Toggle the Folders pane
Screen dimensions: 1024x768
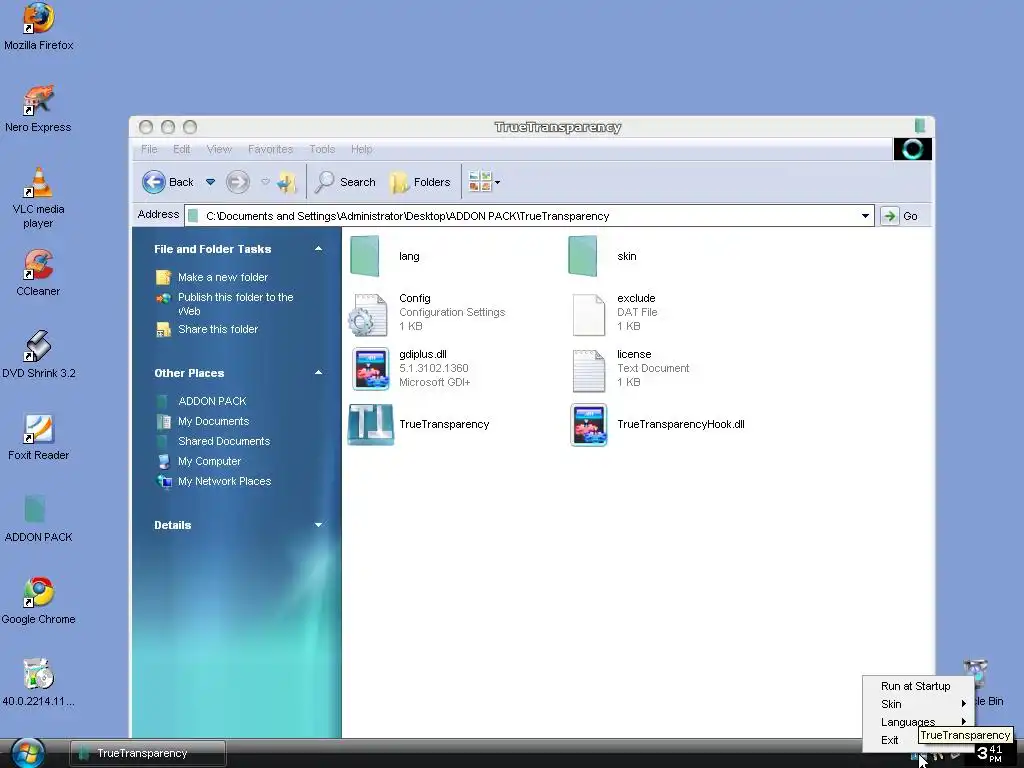coord(421,182)
